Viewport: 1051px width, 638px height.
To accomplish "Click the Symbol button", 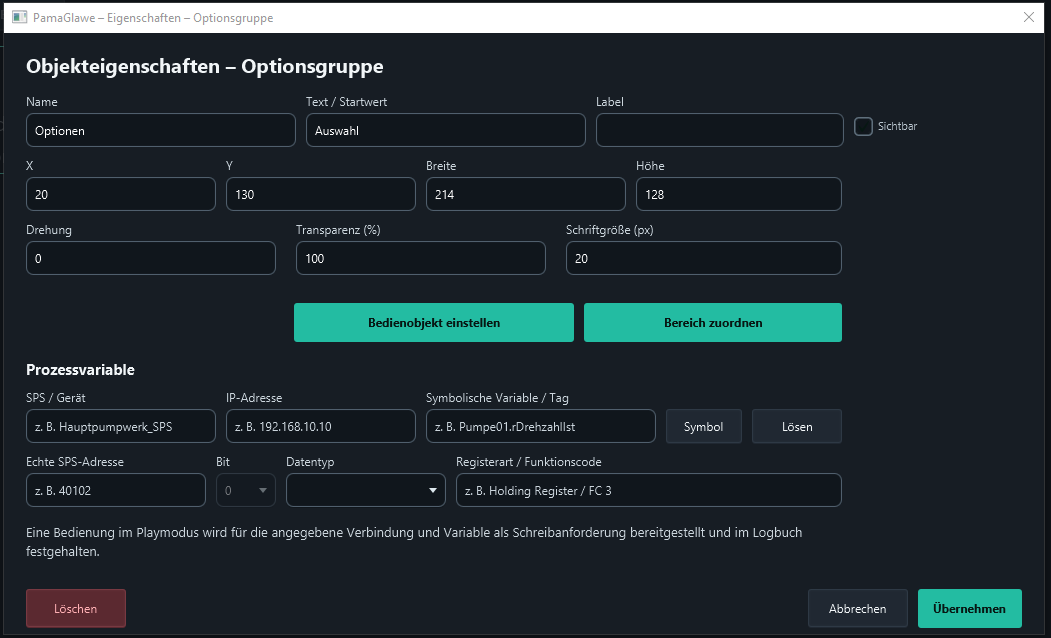I will pos(704,426).
